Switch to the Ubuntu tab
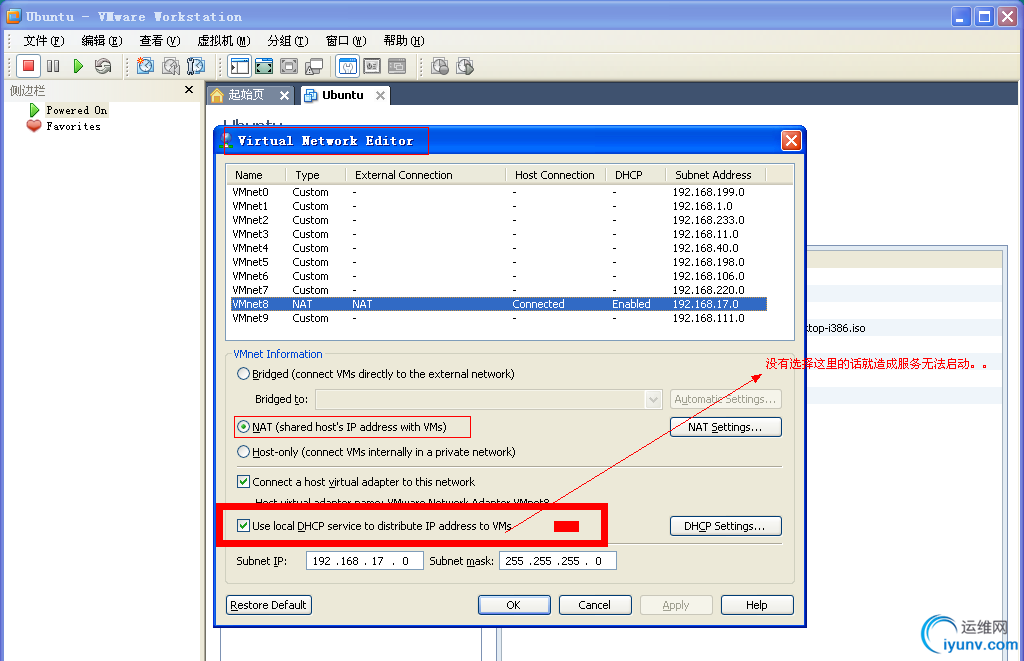The height and width of the screenshot is (661, 1024). [x=343, y=95]
